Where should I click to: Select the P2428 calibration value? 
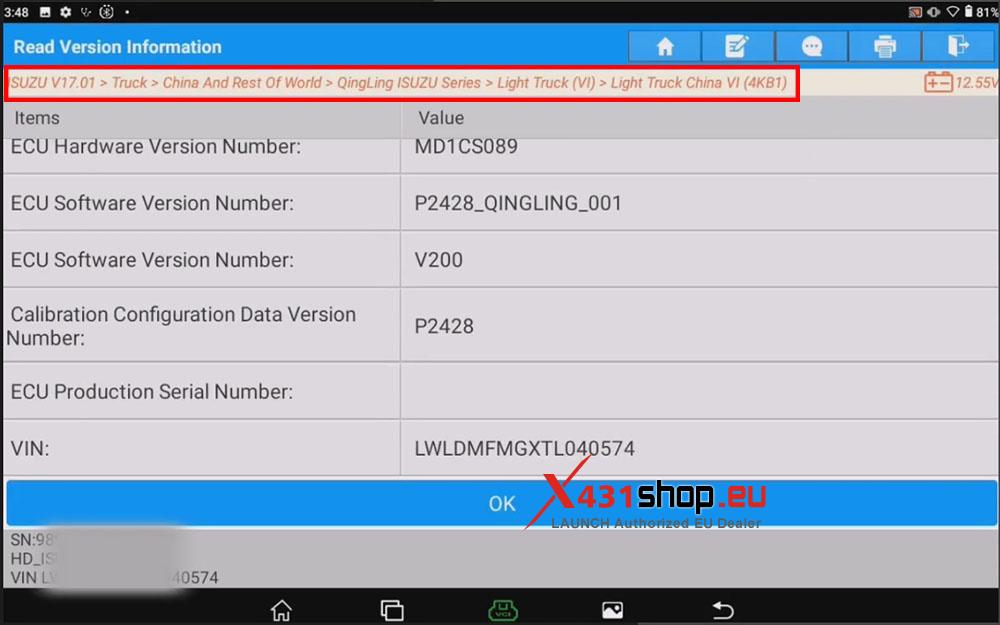click(444, 326)
